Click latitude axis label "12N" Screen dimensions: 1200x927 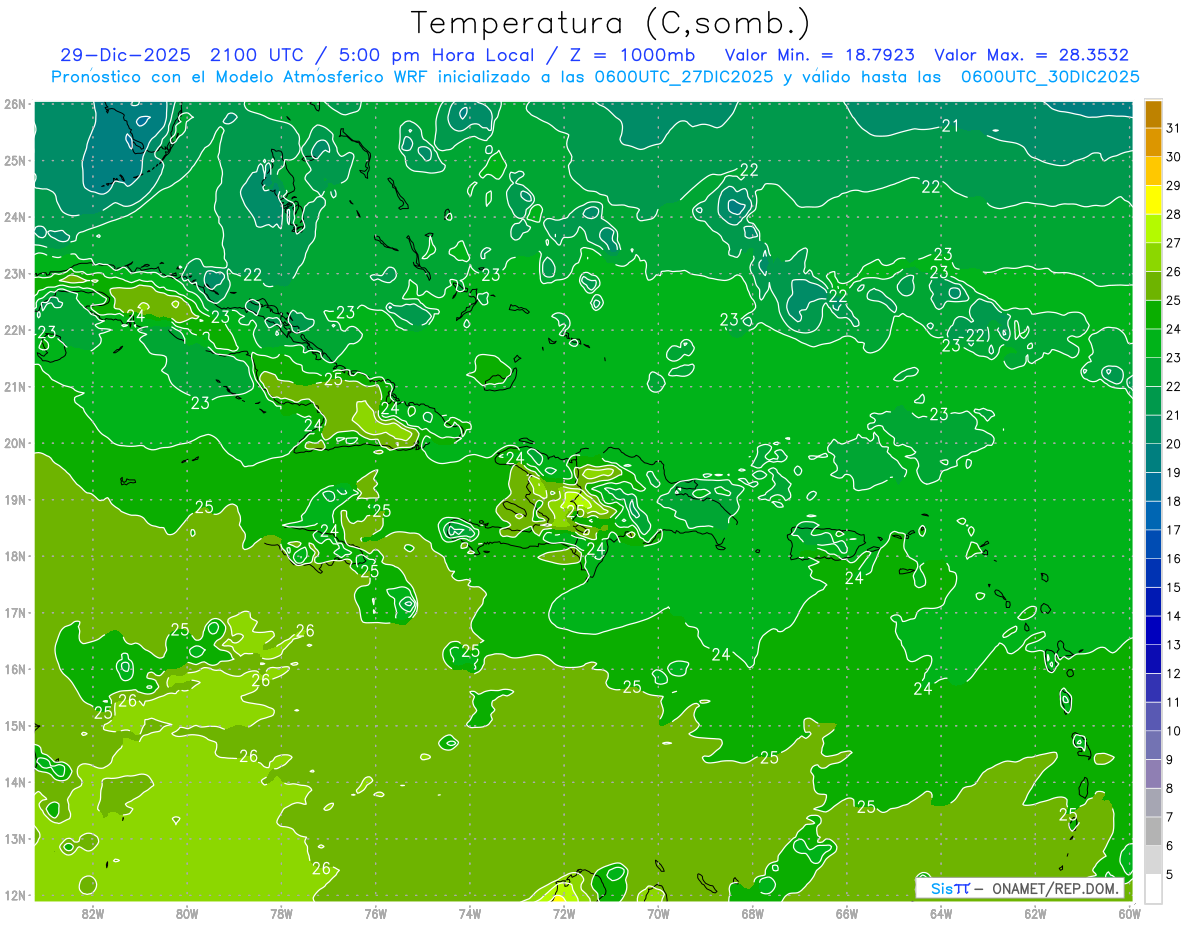point(15,895)
